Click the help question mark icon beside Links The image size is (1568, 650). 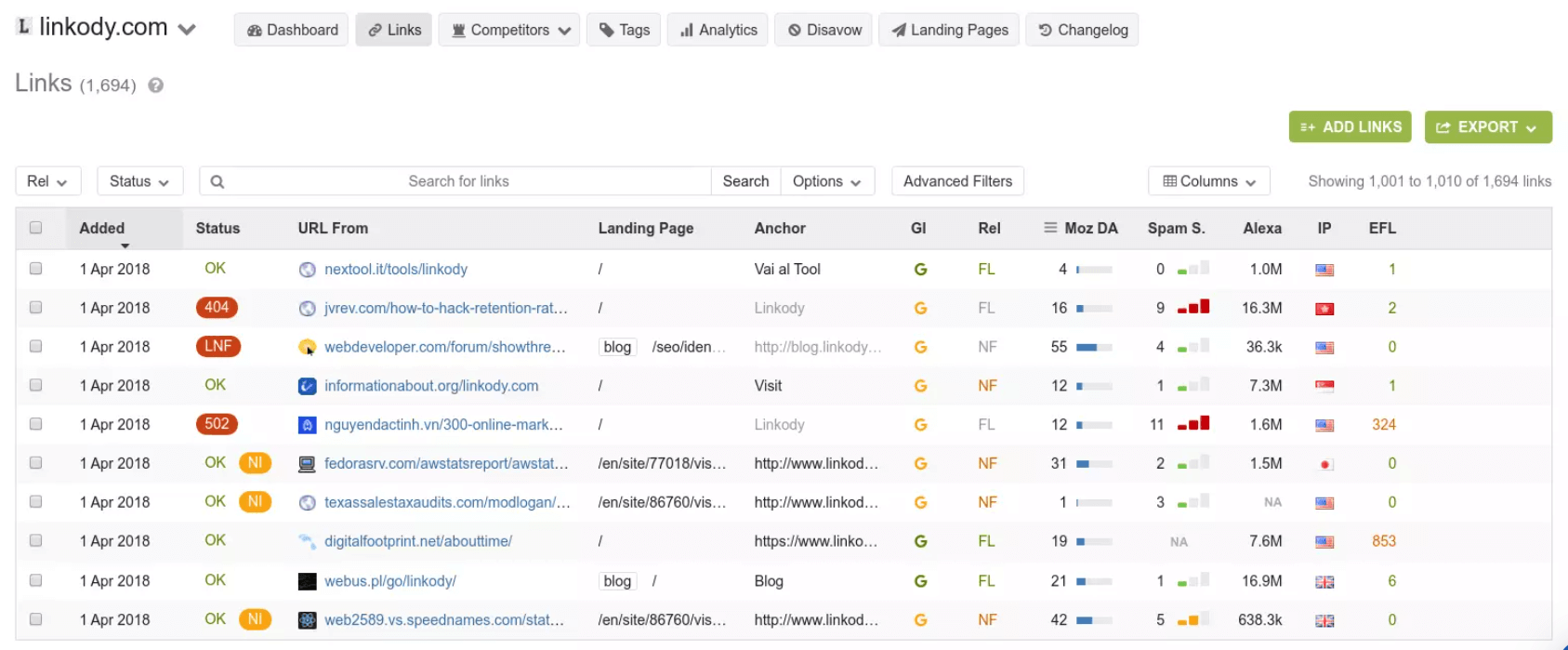tap(156, 86)
